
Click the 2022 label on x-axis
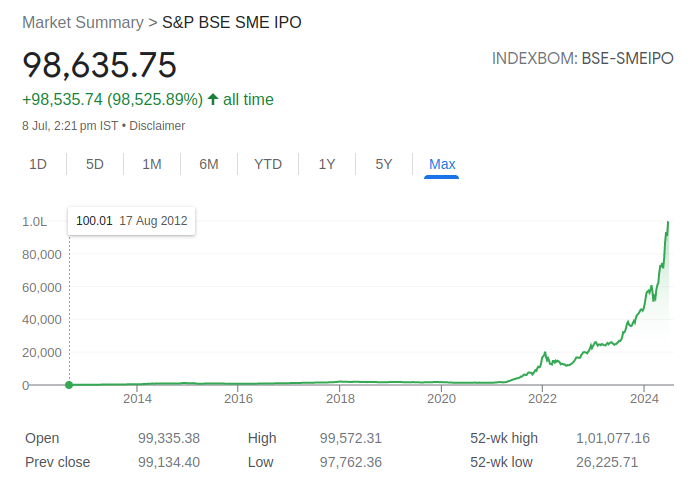tap(542, 400)
